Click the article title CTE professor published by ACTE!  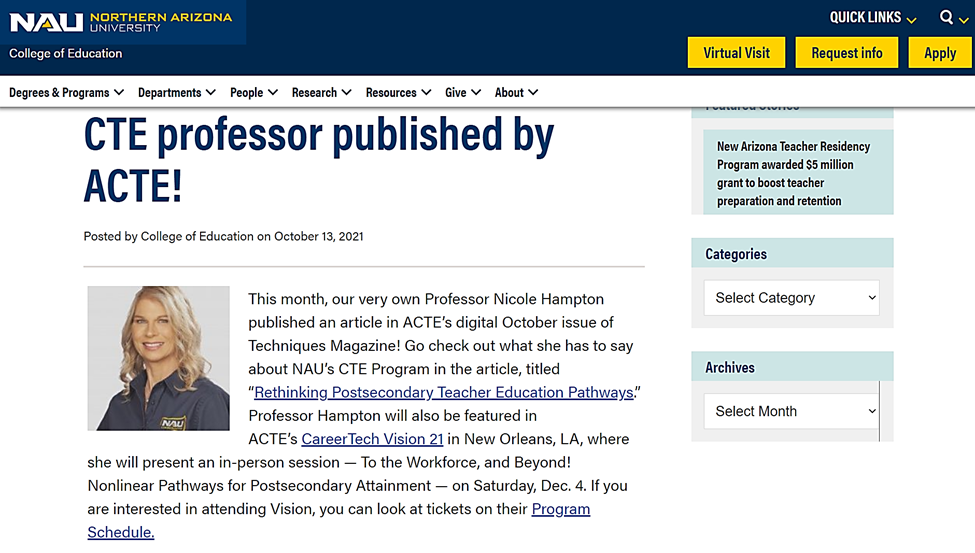(x=318, y=160)
